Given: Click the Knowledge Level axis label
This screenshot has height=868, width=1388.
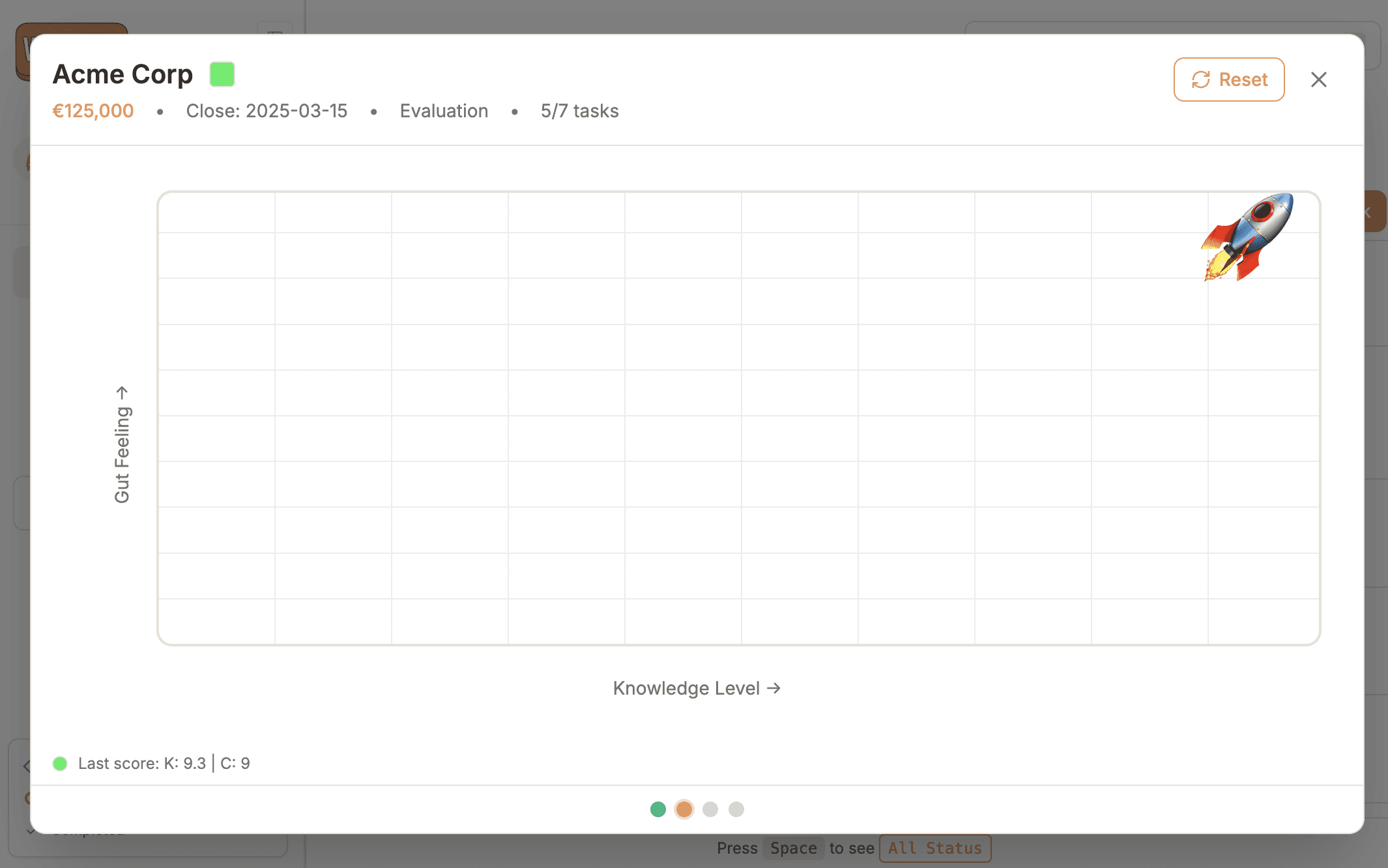Looking at the screenshot, I should click(x=696, y=688).
